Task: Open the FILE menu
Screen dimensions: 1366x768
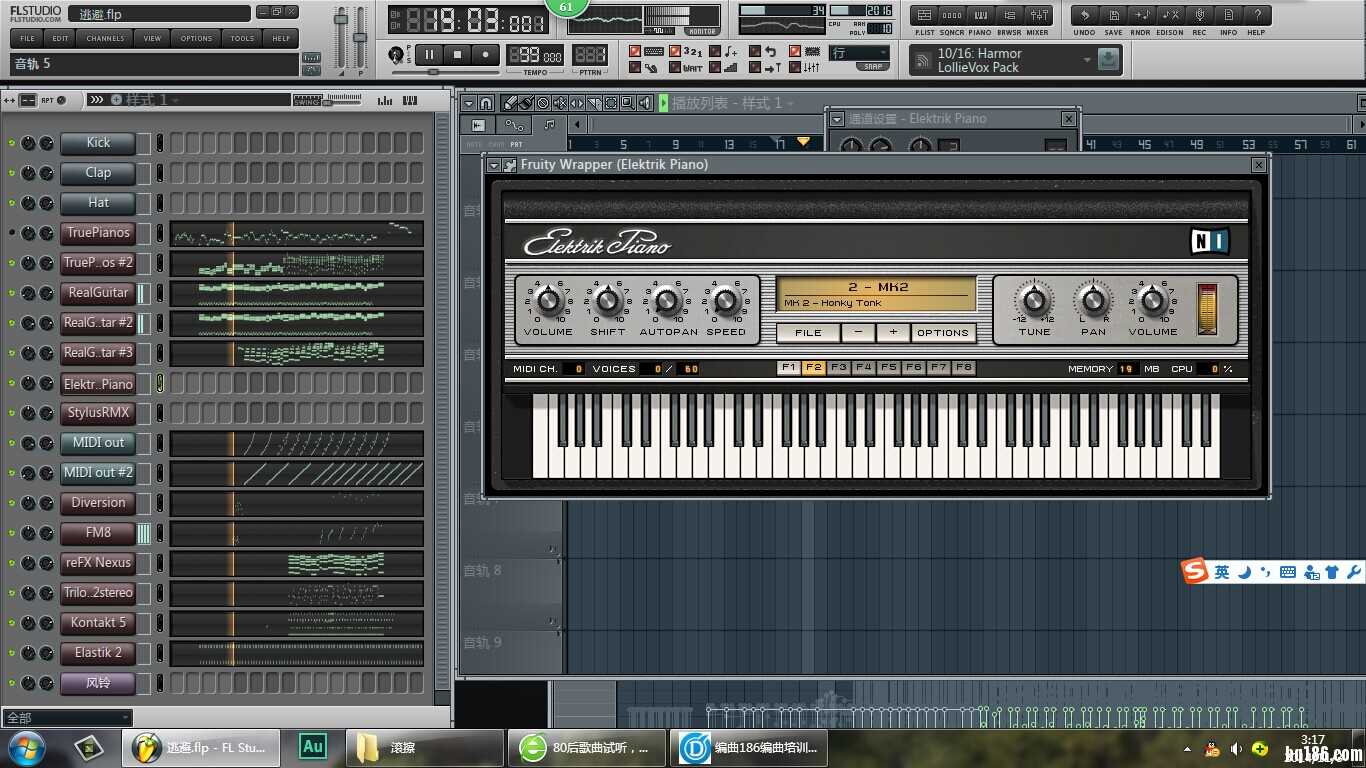Action: tap(28, 38)
